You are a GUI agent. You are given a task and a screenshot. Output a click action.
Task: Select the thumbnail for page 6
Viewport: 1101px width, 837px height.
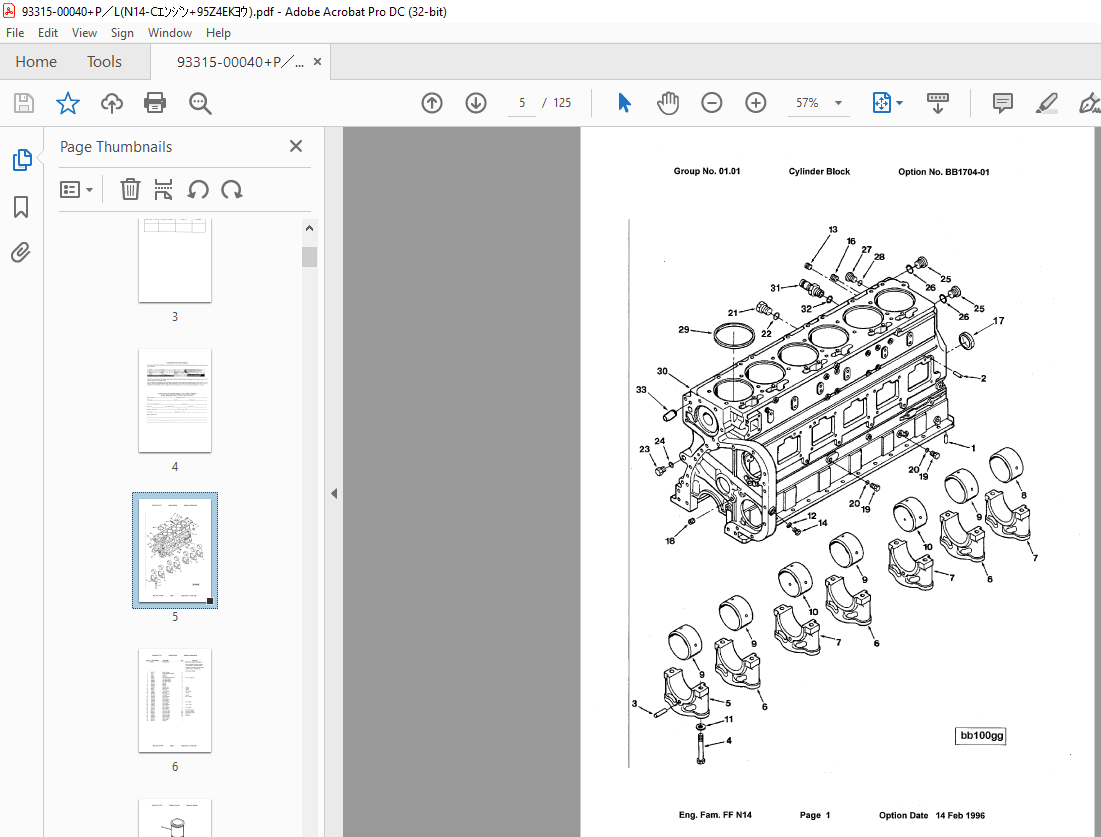coord(175,701)
